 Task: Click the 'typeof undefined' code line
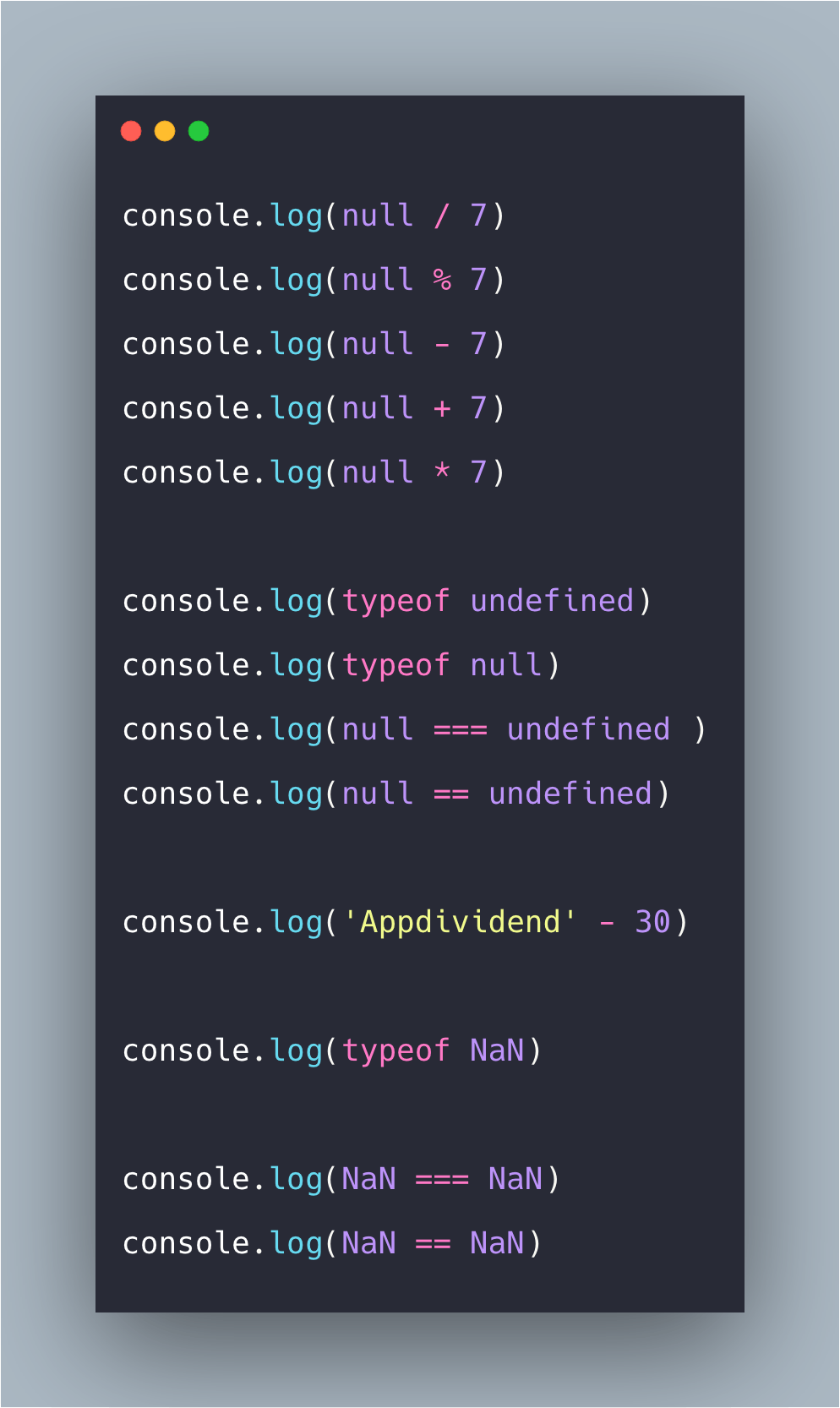point(387,602)
